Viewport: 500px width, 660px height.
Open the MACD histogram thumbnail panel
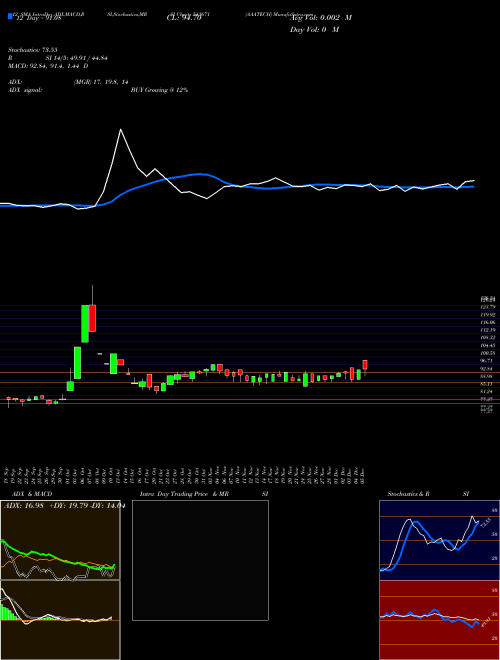[x=60, y=620]
